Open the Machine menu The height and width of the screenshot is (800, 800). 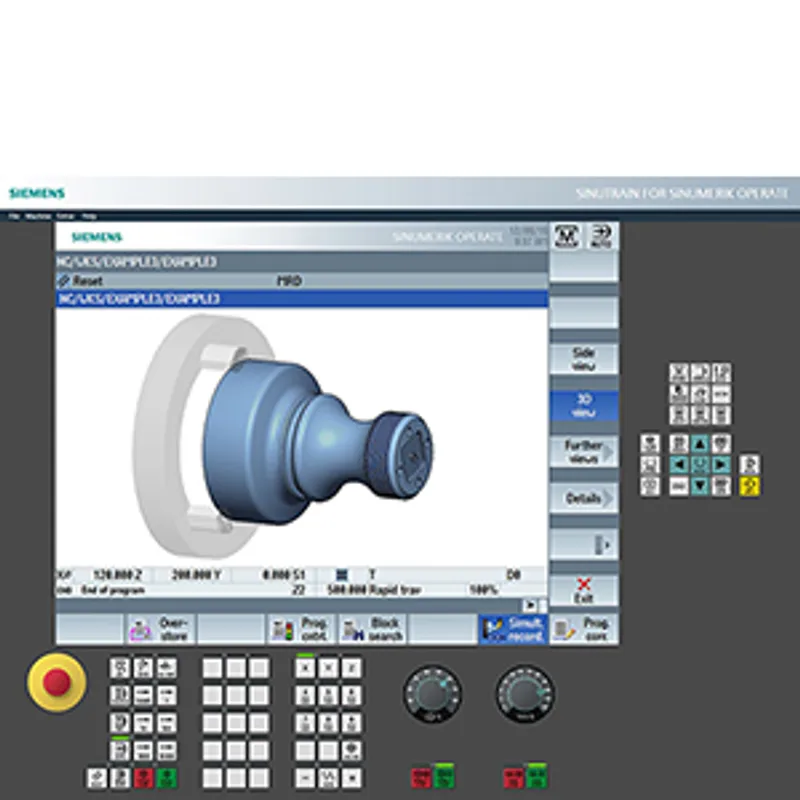38,216
